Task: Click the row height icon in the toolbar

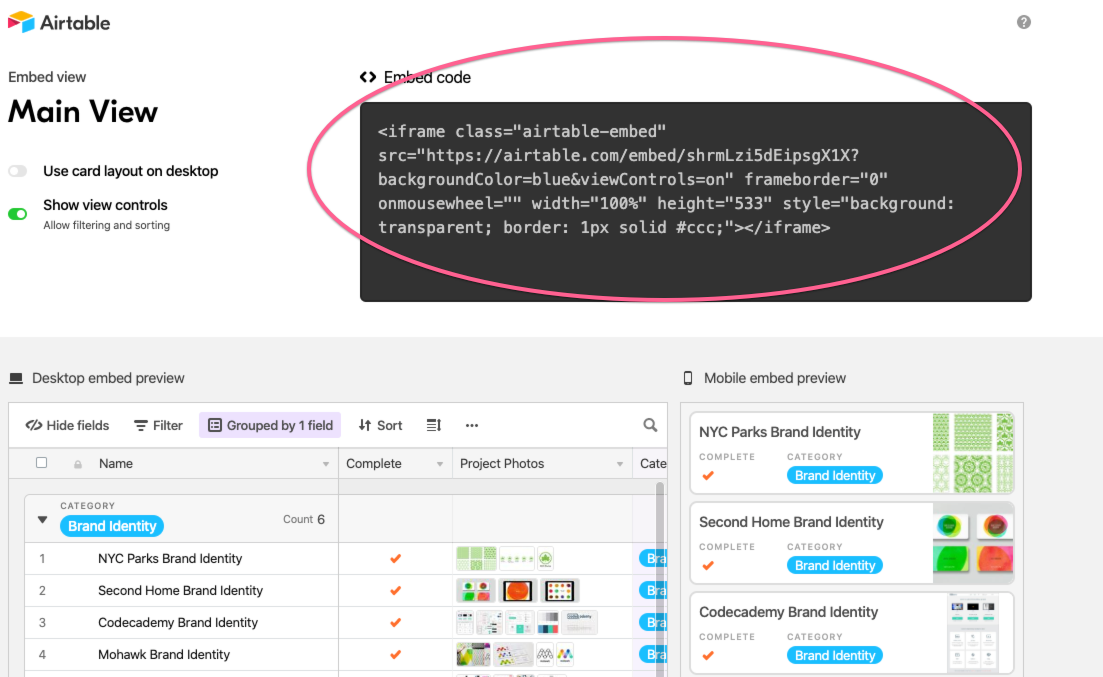Action: pyautogui.click(x=433, y=425)
